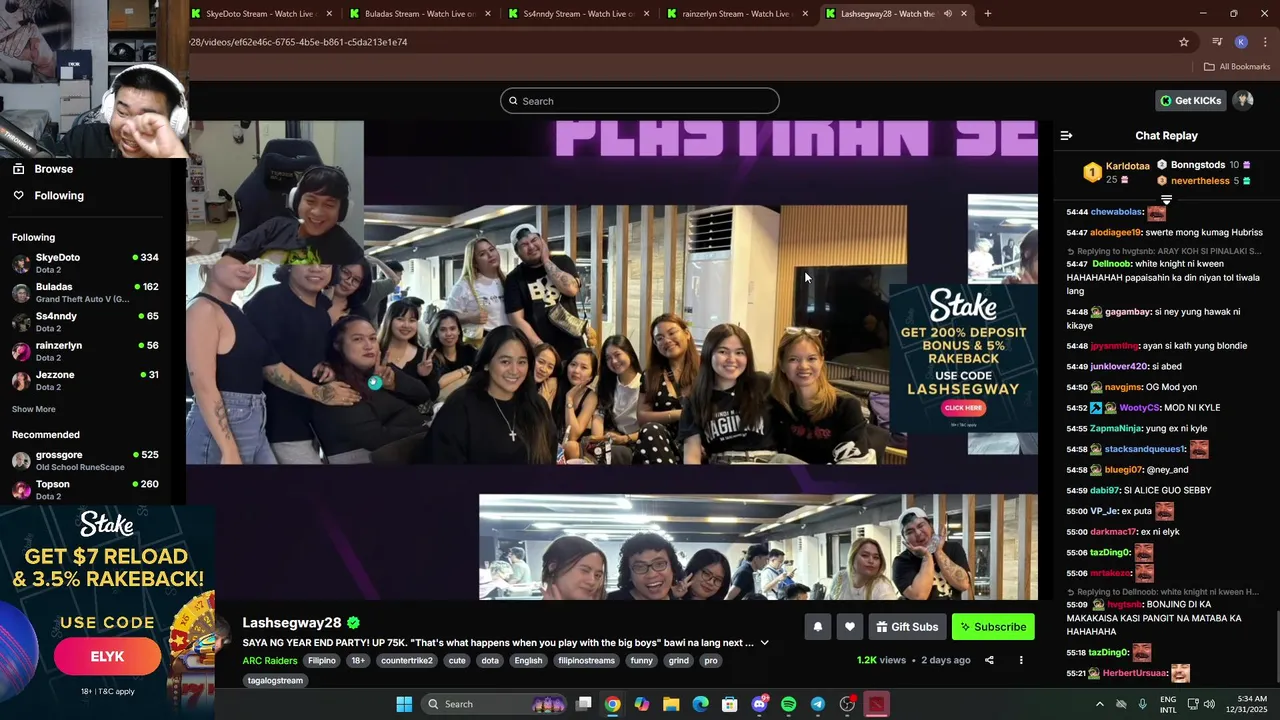This screenshot has height=720, width=1280.
Task: Click the dota tag
Action: click(490, 661)
